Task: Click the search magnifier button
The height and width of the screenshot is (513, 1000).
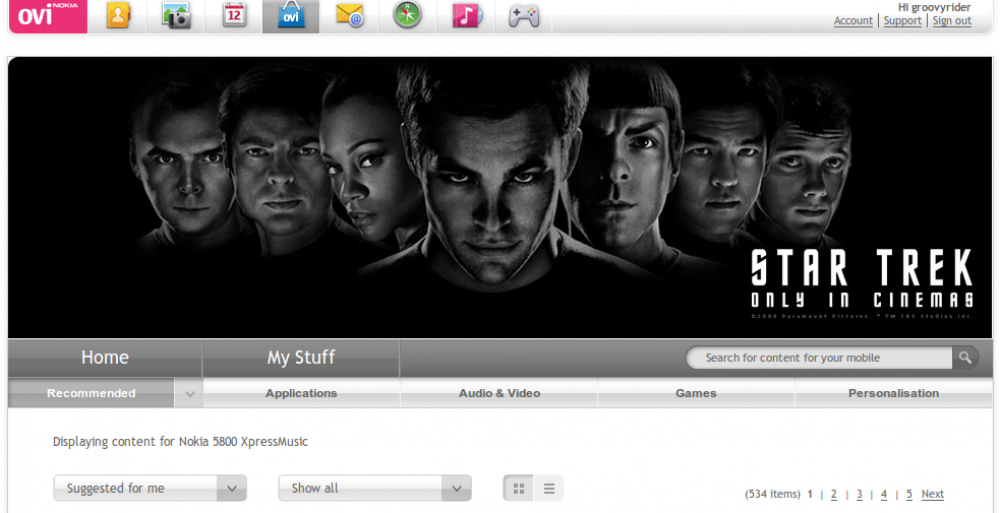Action: pyautogui.click(x=966, y=357)
